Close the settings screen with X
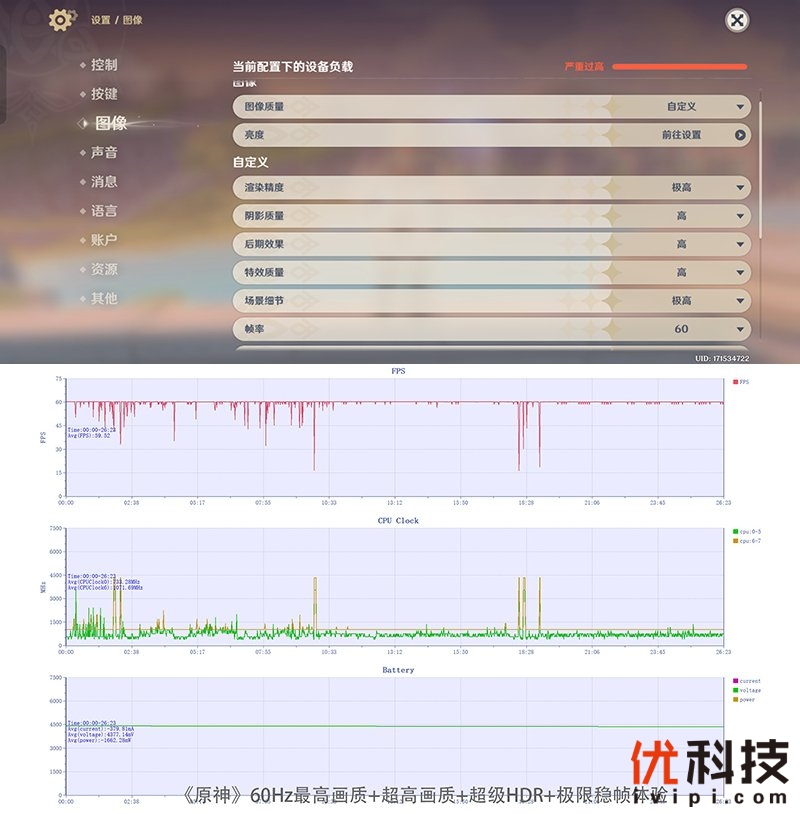 [x=737, y=20]
